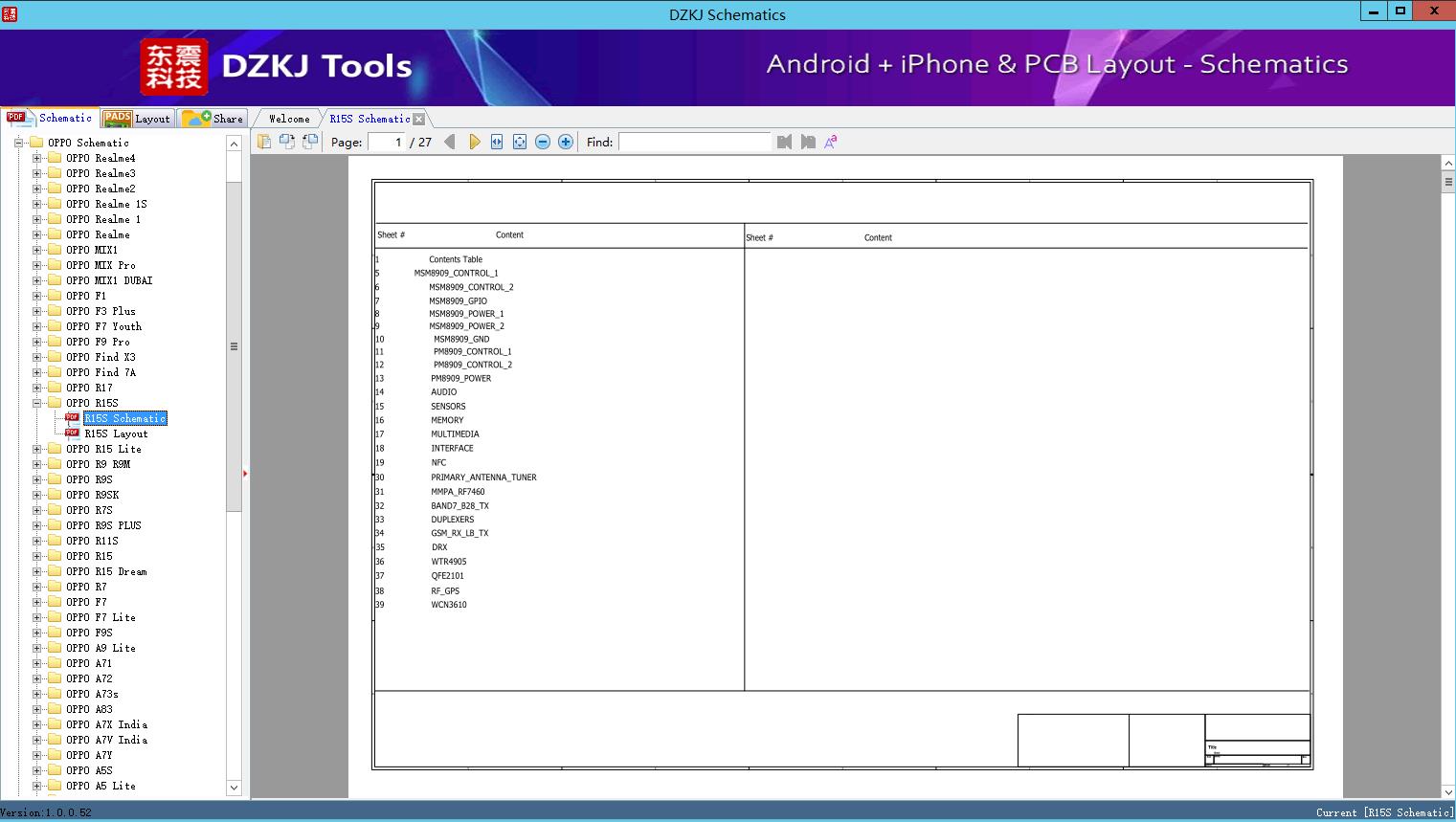Expand the OPPO F3 Plus folder
Image resolution: width=1456 pixels, height=822 pixels.
coord(36,311)
